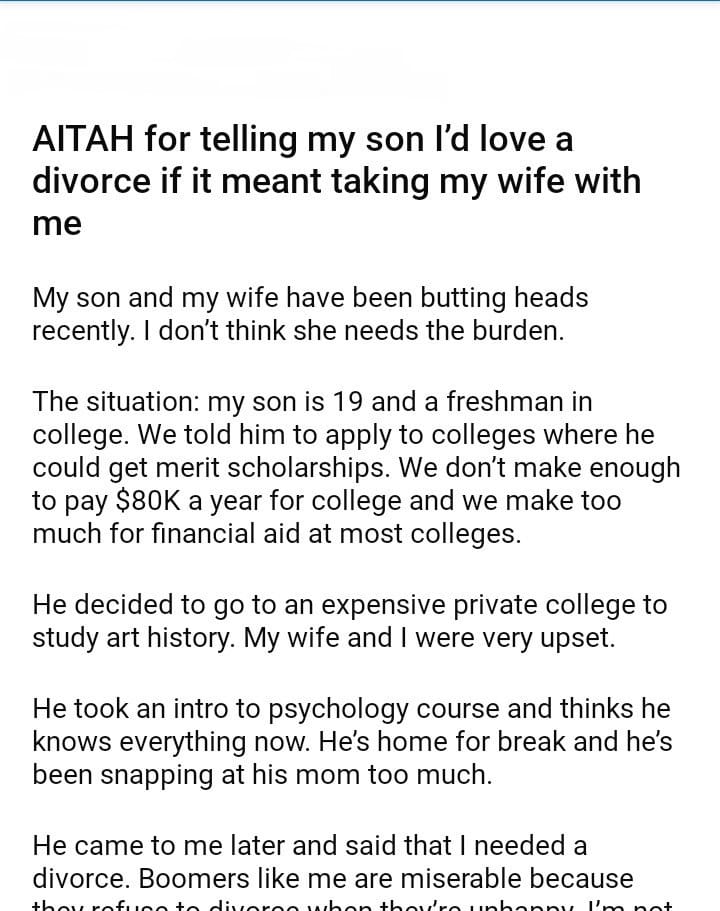Click the word AITAH in the title

click(x=84, y=140)
